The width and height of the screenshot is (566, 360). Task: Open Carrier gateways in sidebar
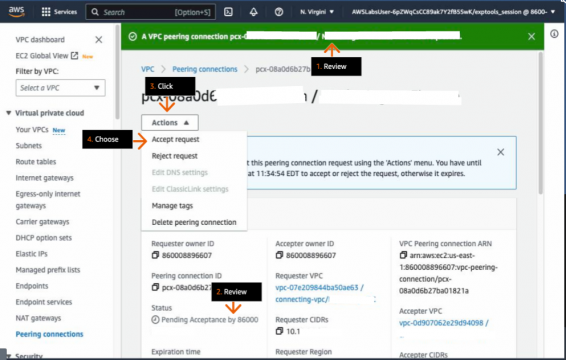coord(42,222)
